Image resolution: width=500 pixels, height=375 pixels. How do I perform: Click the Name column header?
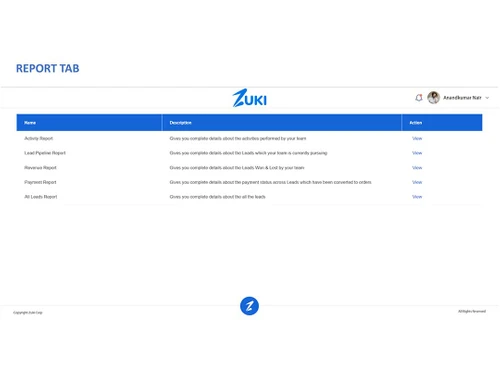(89, 123)
